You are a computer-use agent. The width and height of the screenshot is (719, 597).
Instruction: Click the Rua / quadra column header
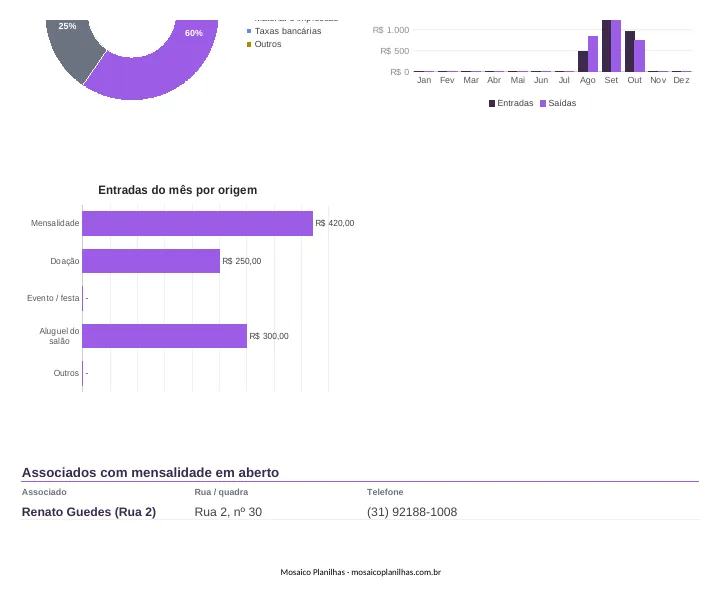point(221,492)
